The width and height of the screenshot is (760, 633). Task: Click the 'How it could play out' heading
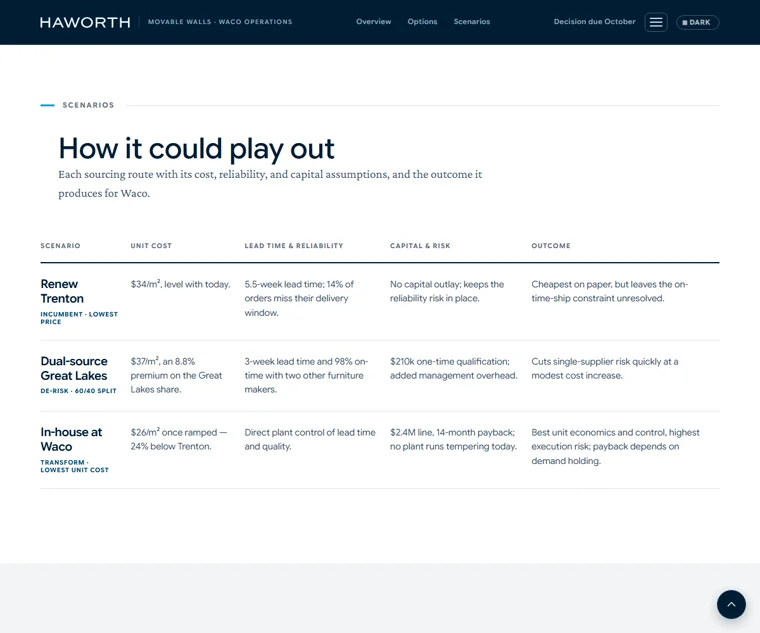click(196, 148)
